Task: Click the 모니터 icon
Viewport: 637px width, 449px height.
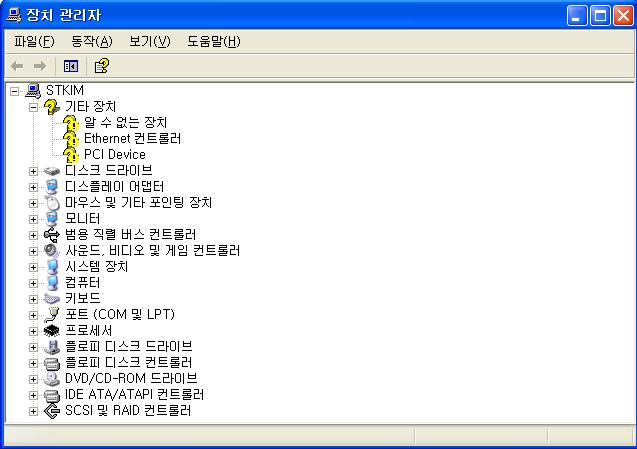Action: tap(52, 219)
